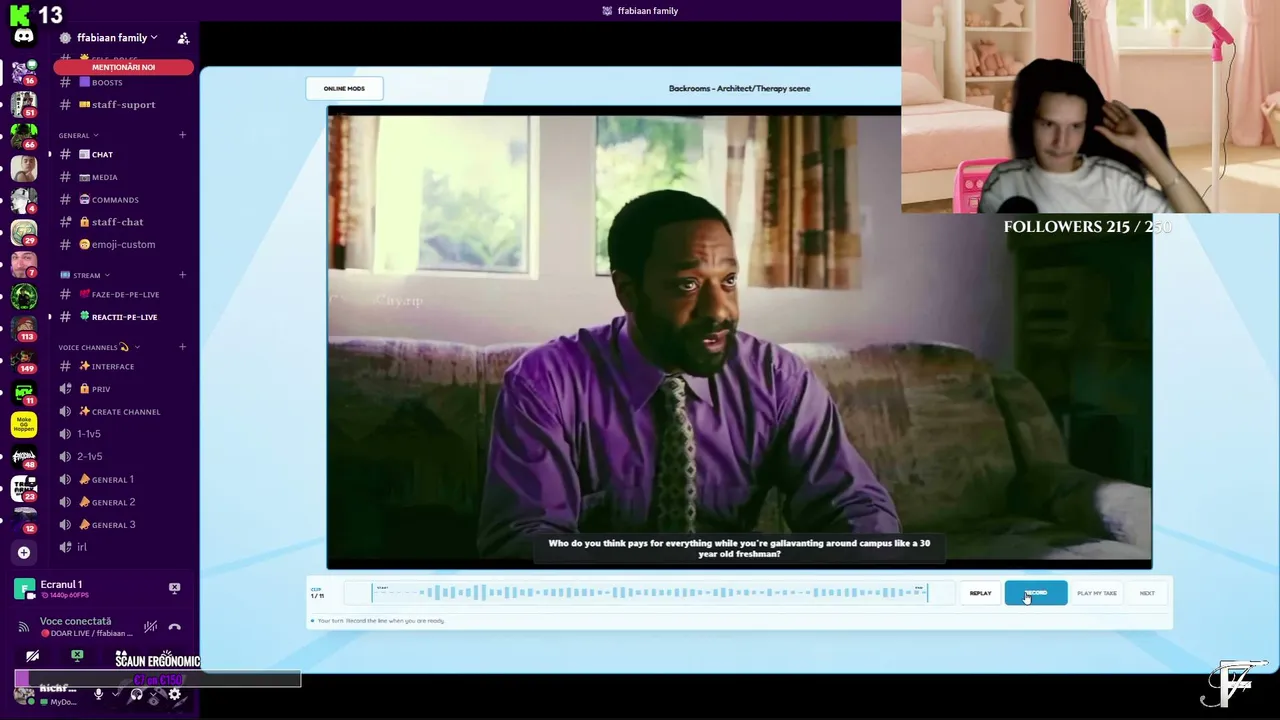Add a new server
The height and width of the screenshot is (720, 1280).
[x=24, y=552]
